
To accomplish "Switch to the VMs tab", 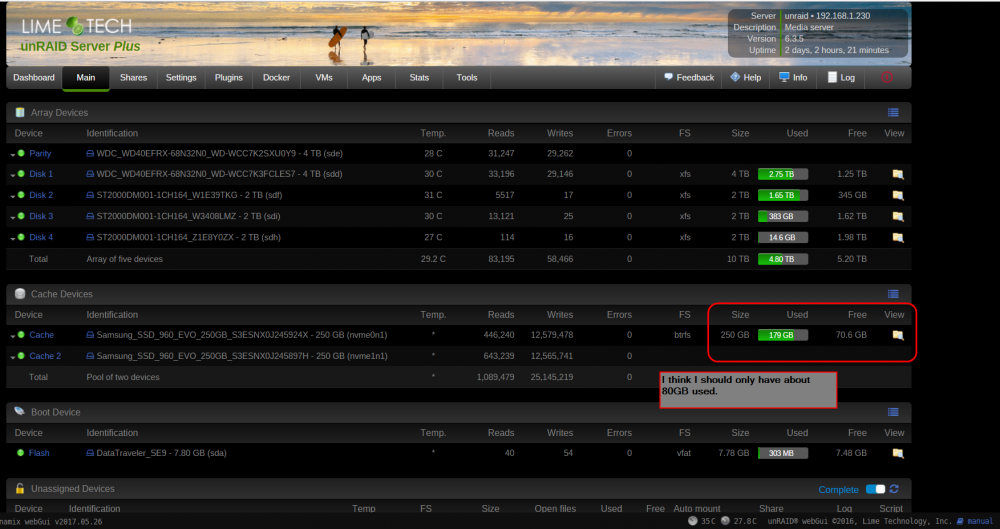I will tap(324, 77).
